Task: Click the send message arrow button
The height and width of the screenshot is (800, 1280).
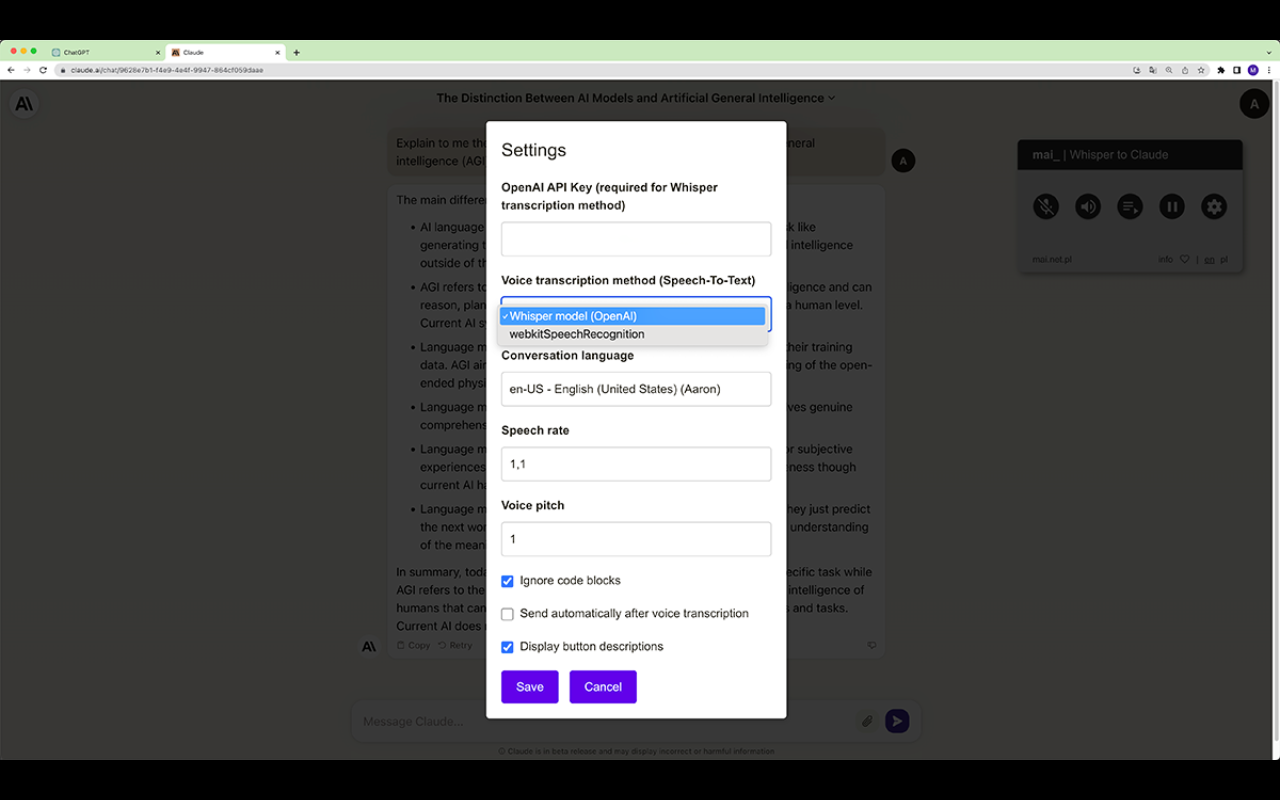Action: (897, 721)
